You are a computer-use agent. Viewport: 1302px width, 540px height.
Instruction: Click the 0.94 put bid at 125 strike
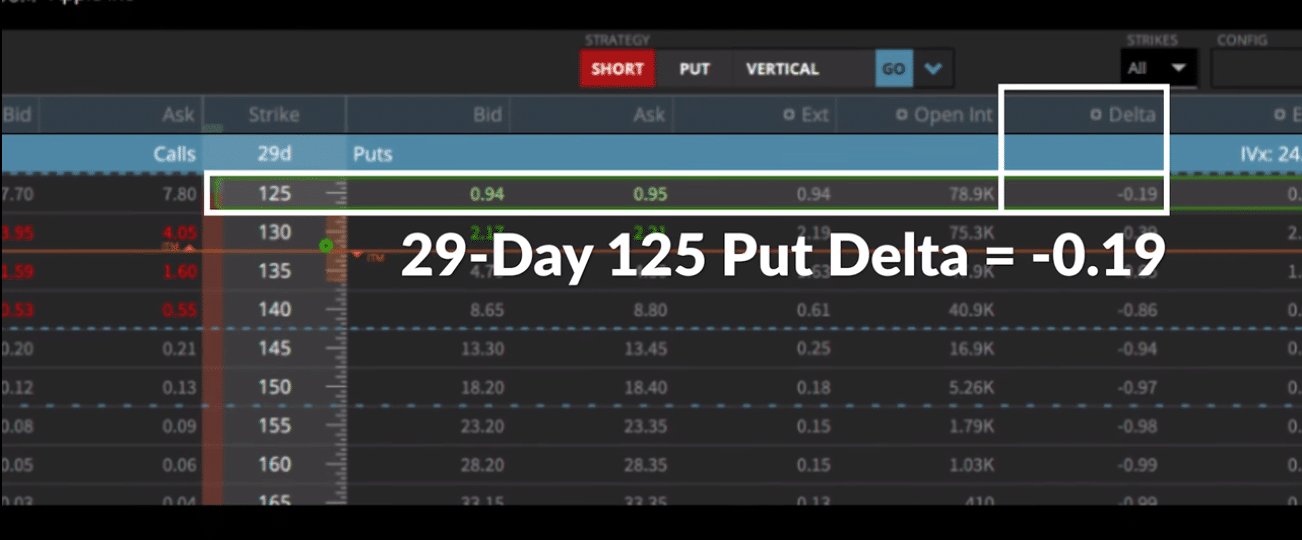click(x=485, y=193)
